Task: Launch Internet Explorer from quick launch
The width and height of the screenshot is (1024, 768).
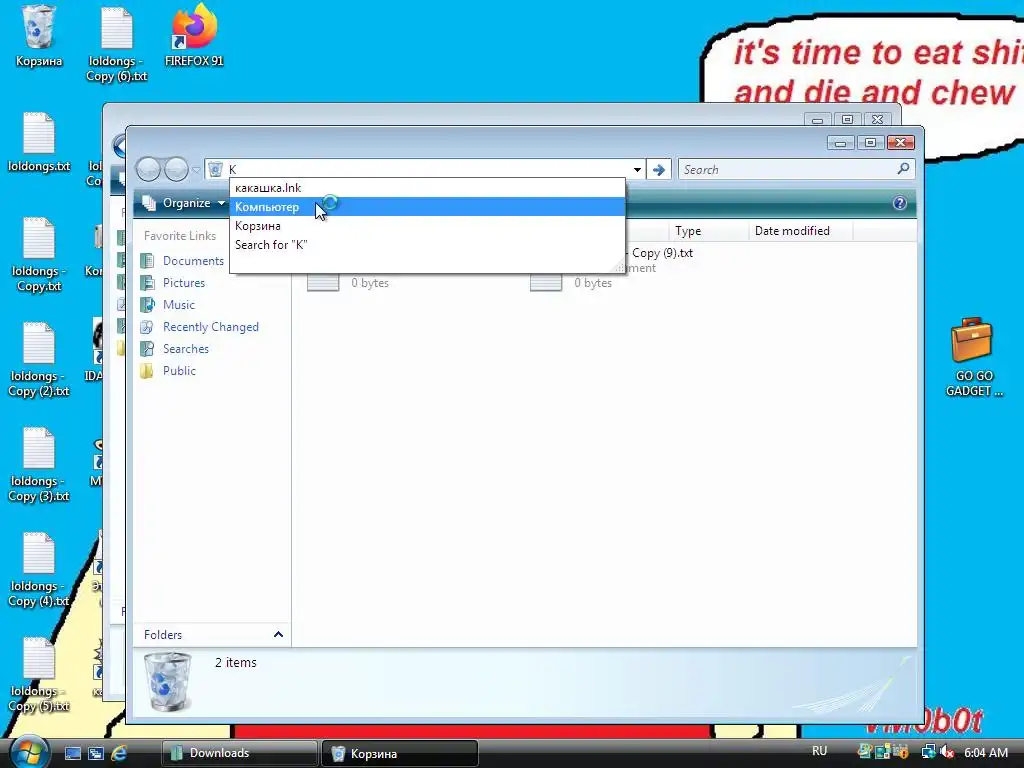Action: tap(119, 754)
